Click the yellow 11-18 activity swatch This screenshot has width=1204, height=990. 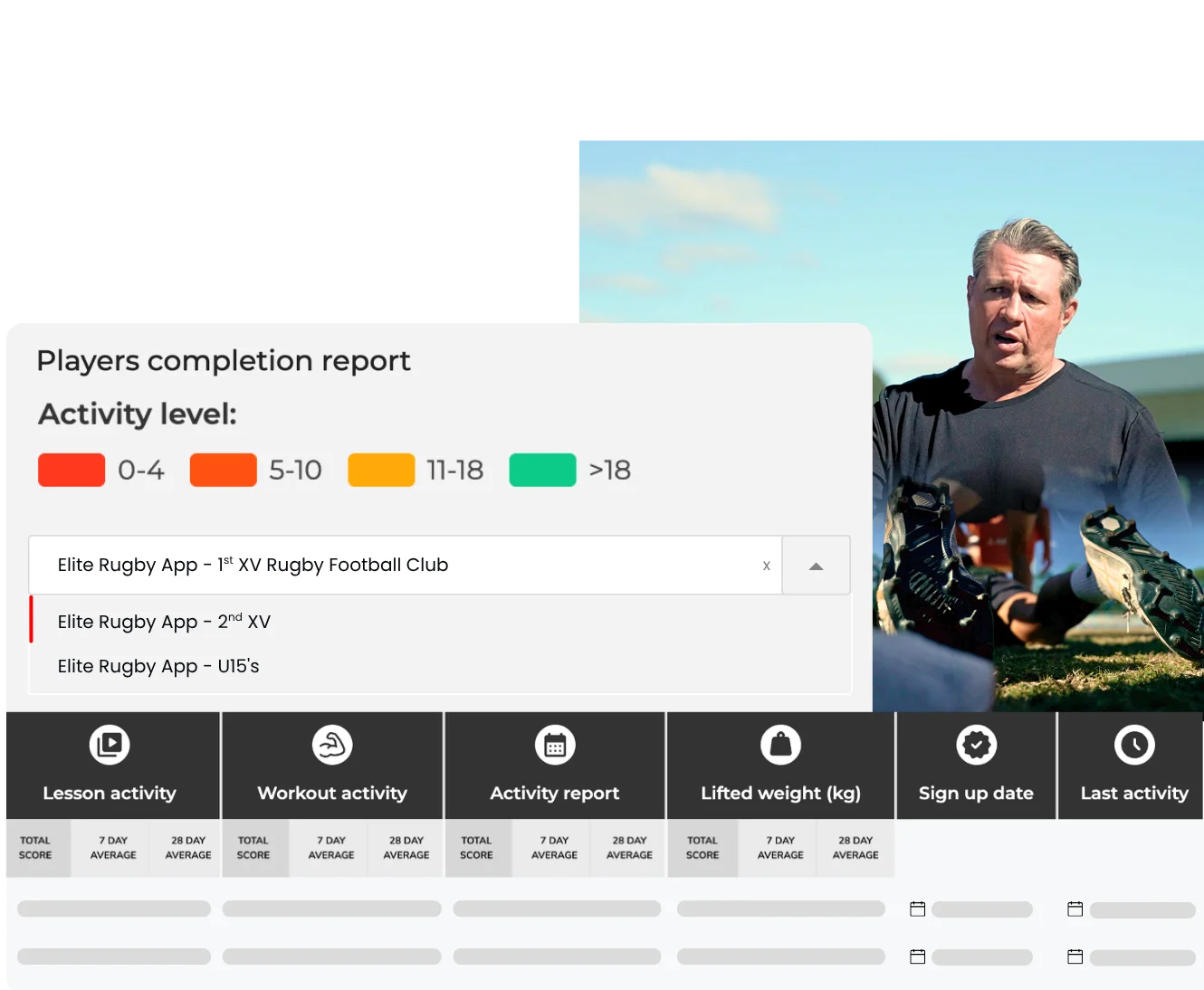(x=381, y=470)
